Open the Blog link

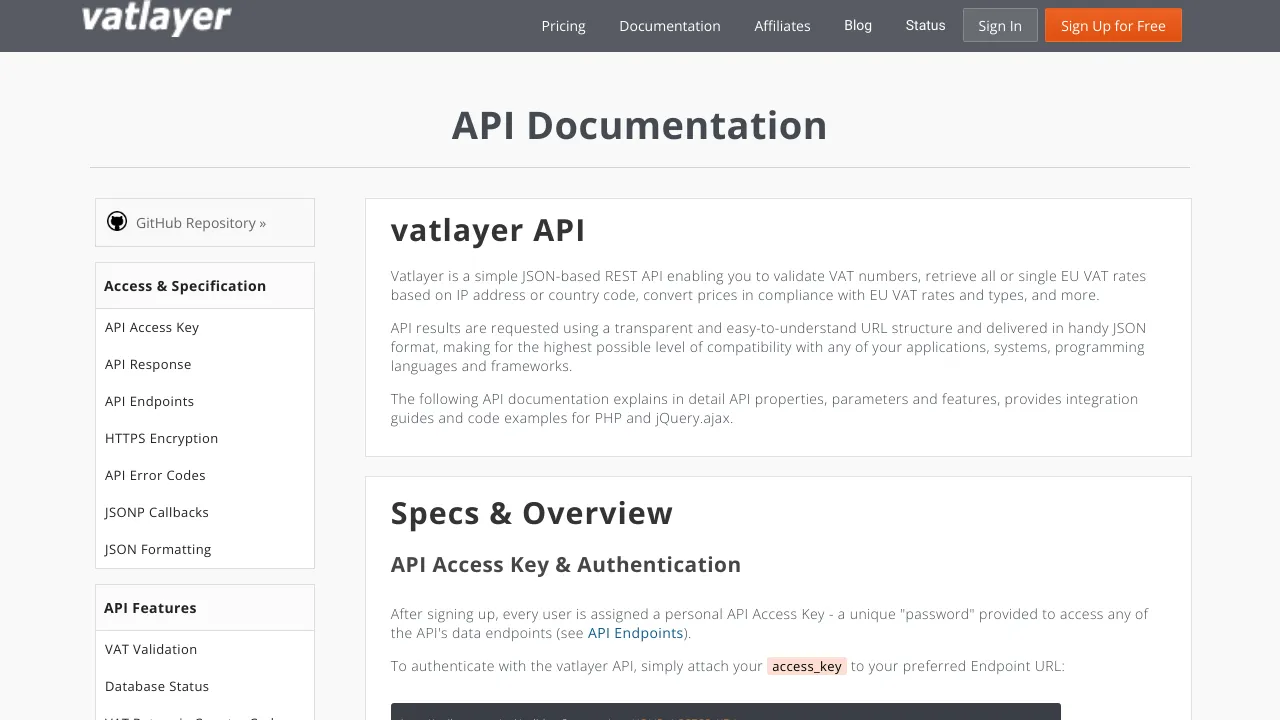tap(858, 25)
